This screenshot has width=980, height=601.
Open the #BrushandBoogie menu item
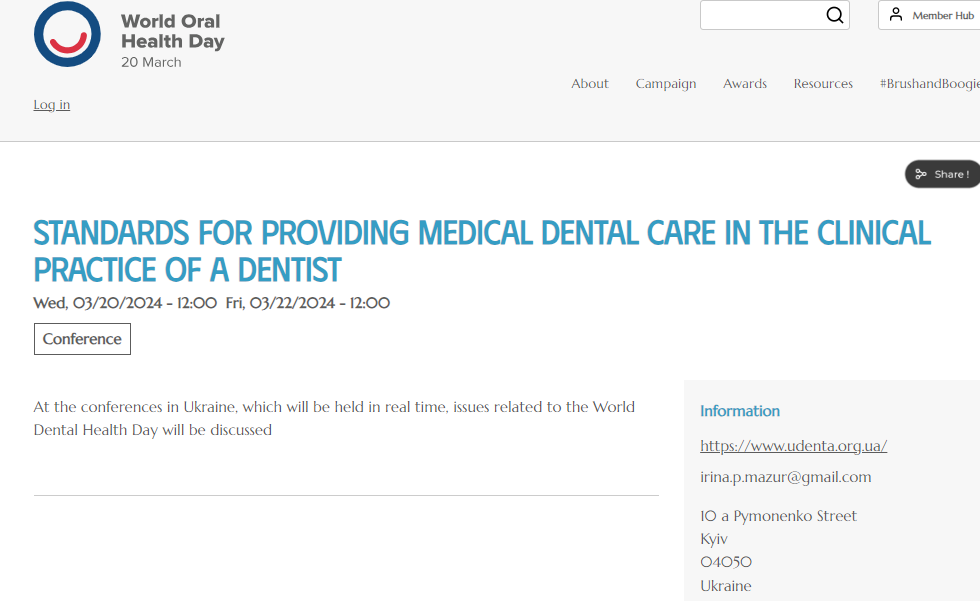929,84
